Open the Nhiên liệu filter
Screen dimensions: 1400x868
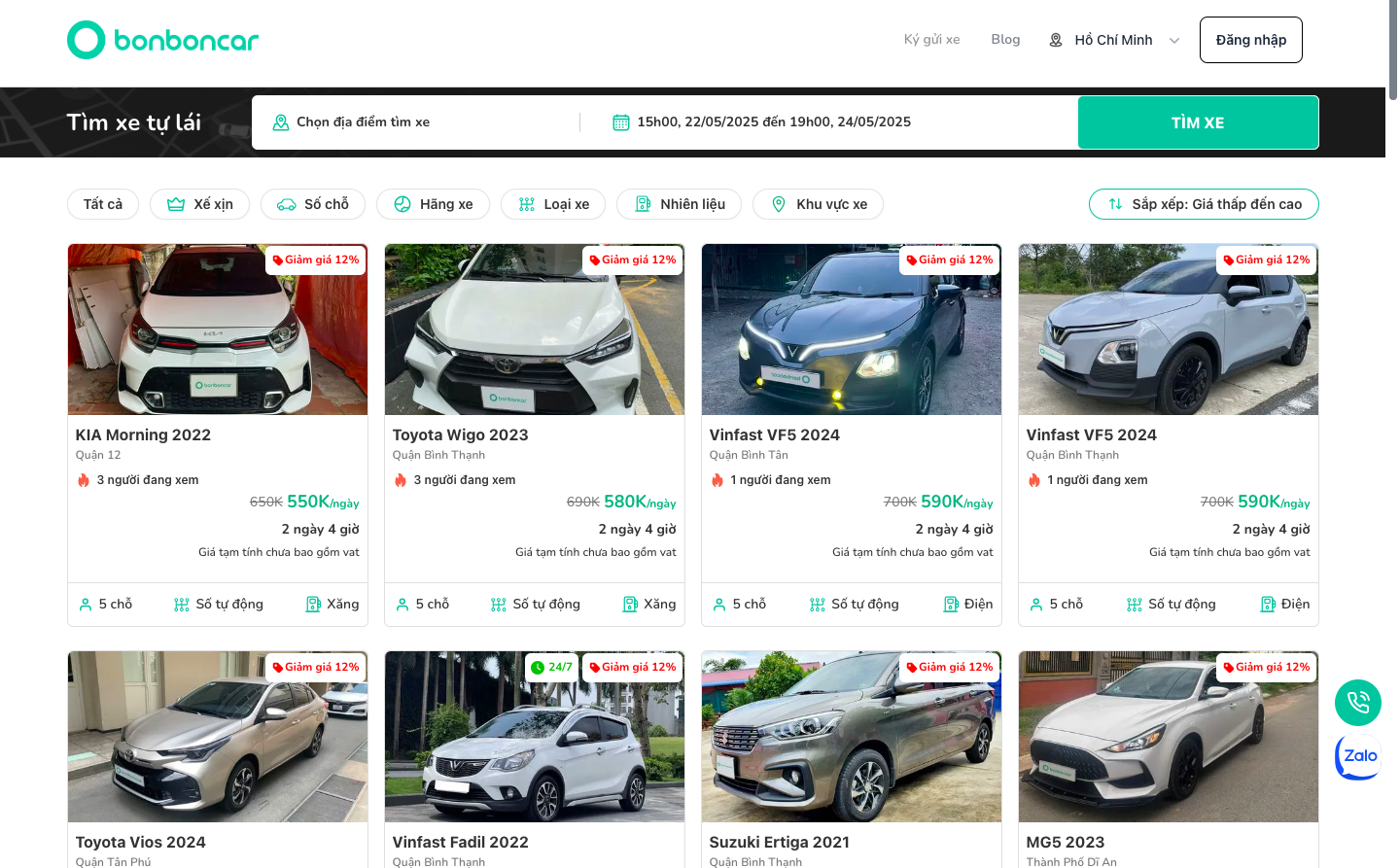680,204
